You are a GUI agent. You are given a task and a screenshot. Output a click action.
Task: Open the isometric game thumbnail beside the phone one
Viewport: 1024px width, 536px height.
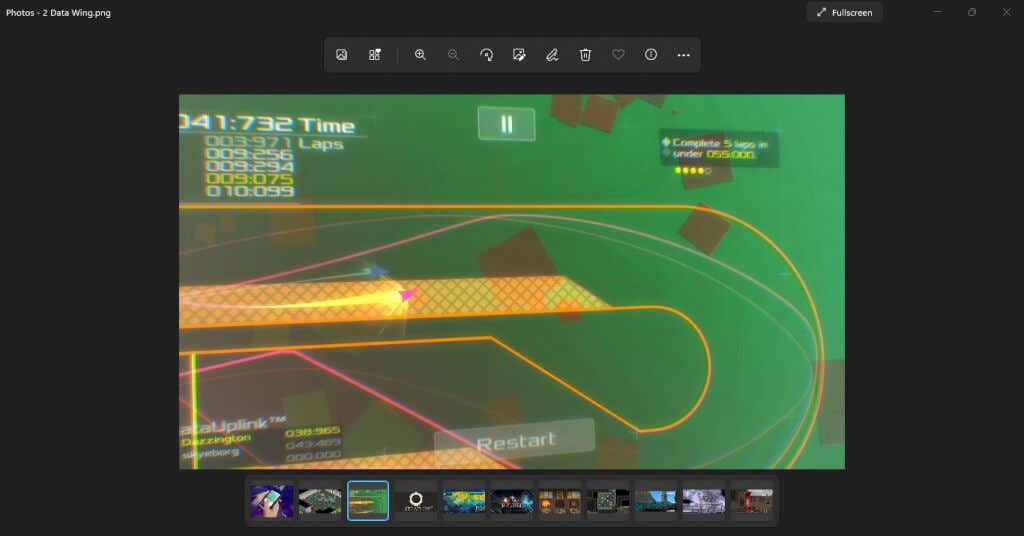pos(320,501)
